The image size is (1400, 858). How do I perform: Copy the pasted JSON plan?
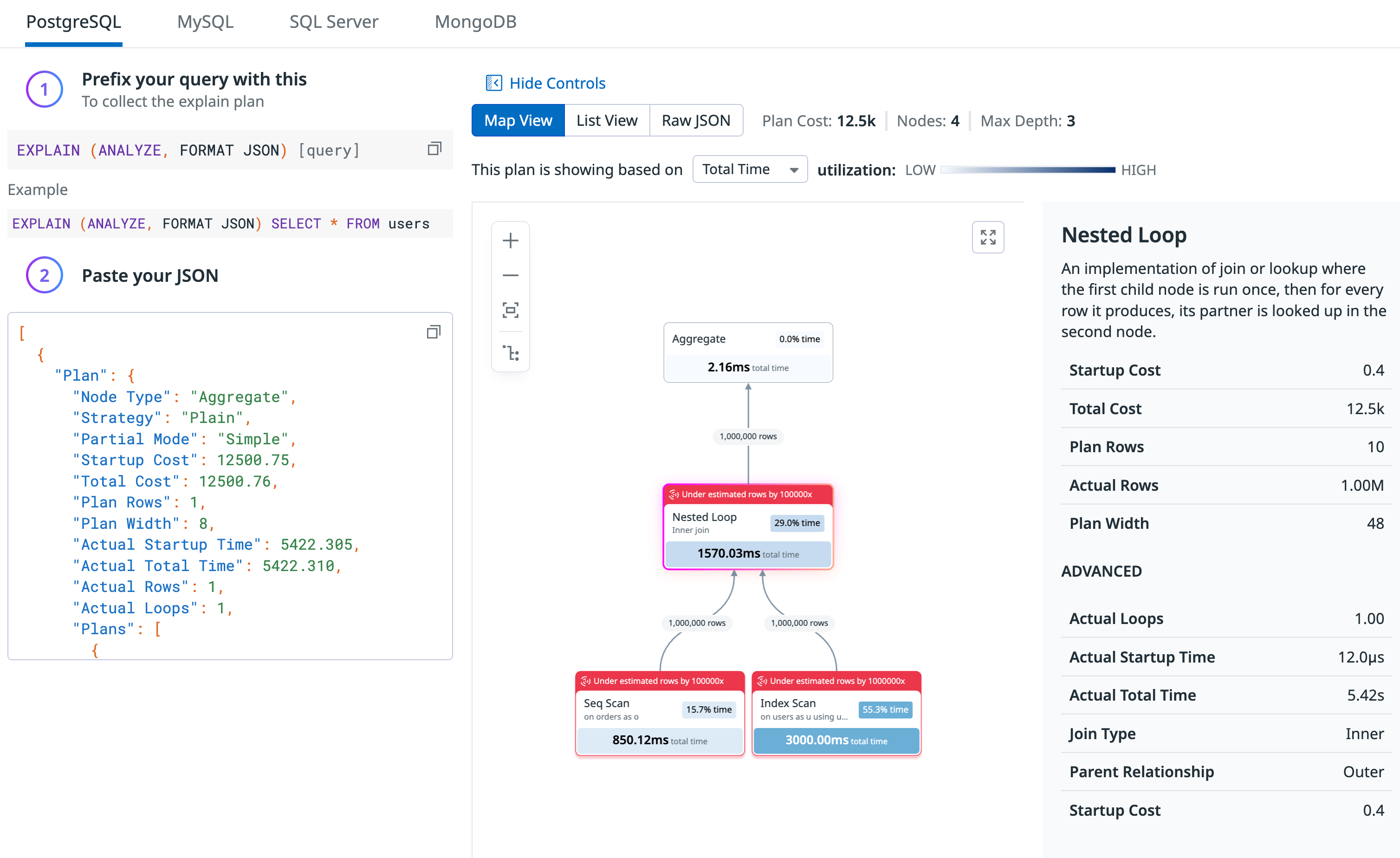pos(434,331)
